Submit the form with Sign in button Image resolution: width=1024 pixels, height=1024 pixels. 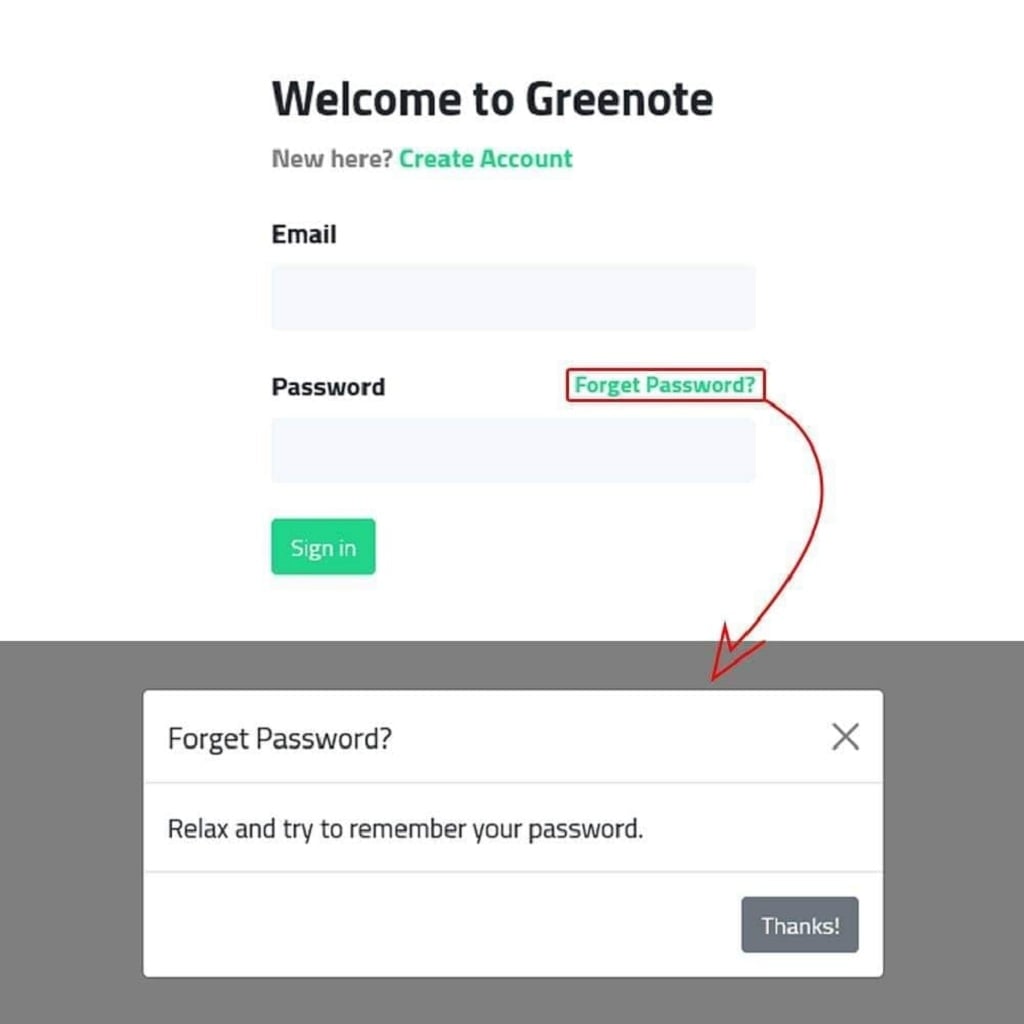click(x=323, y=547)
